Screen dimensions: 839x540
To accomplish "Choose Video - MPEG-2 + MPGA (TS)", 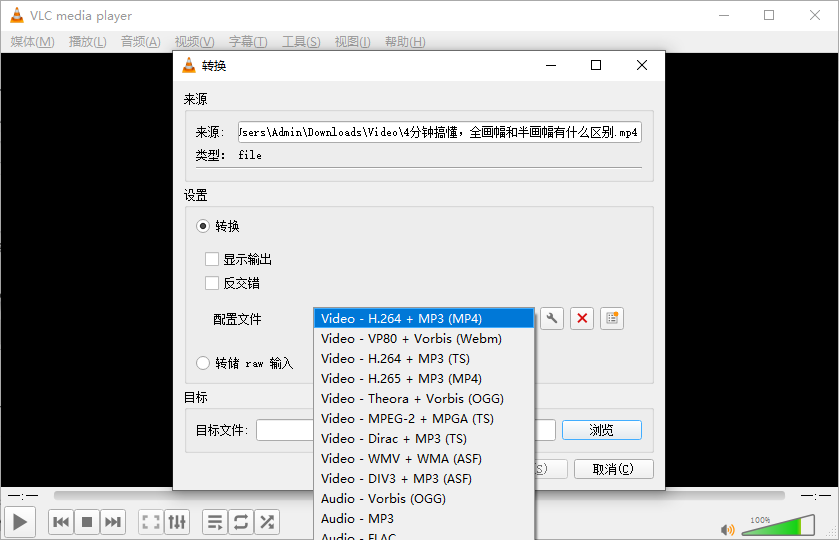I will click(x=424, y=419).
